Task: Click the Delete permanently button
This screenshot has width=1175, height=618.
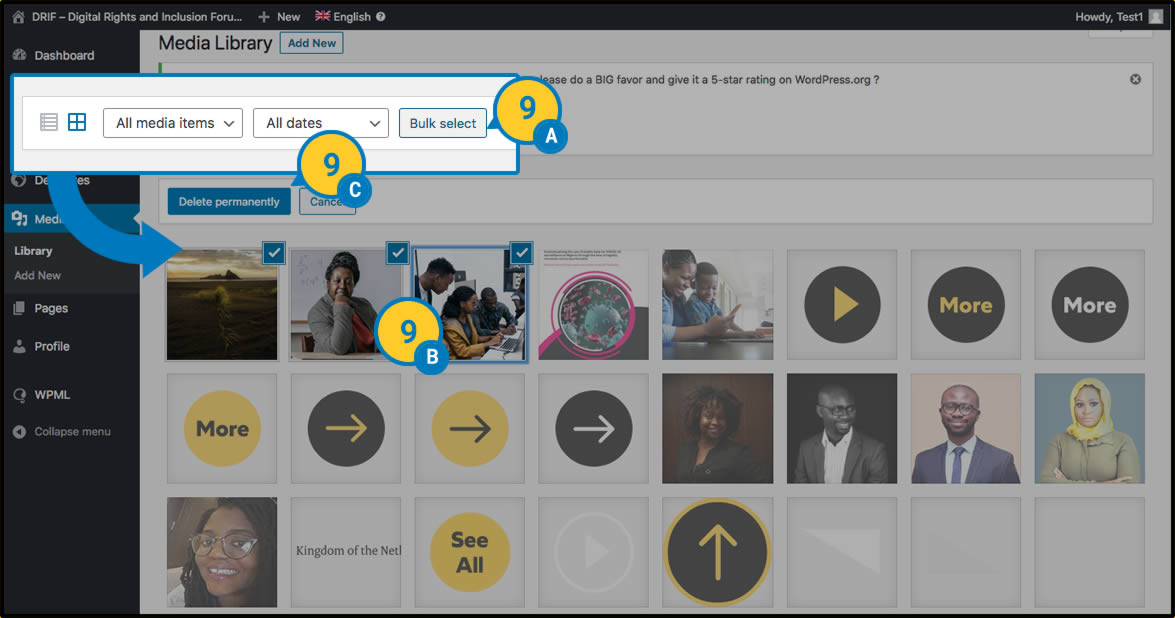Action: tap(229, 201)
